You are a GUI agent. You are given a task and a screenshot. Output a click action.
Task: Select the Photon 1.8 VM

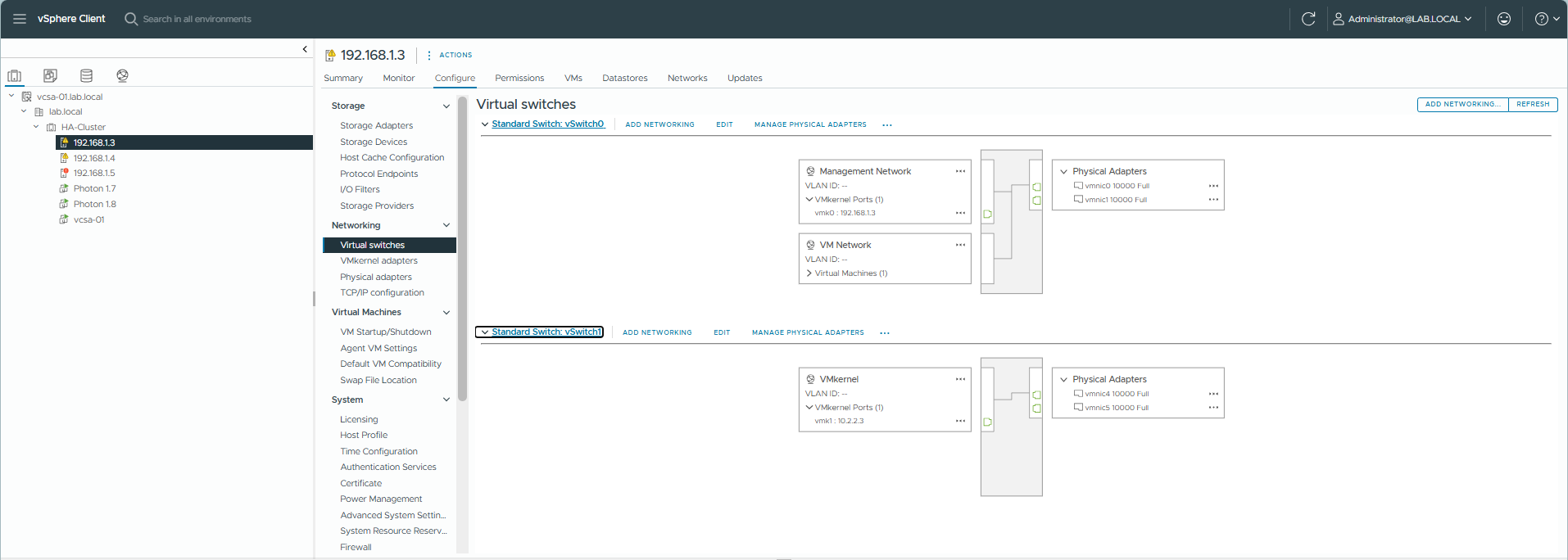coord(94,204)
